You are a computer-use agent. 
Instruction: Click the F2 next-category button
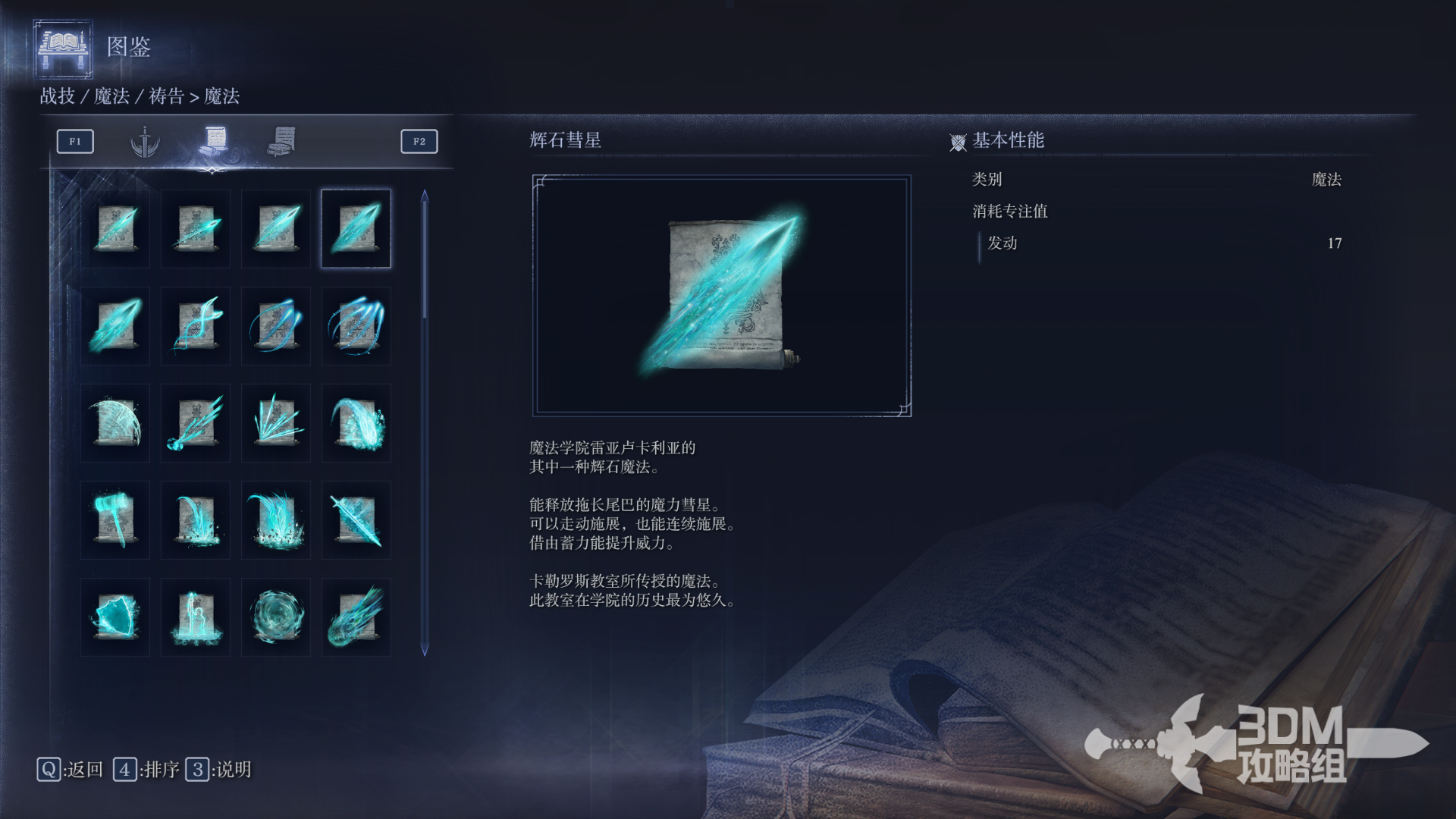point(419,141)
